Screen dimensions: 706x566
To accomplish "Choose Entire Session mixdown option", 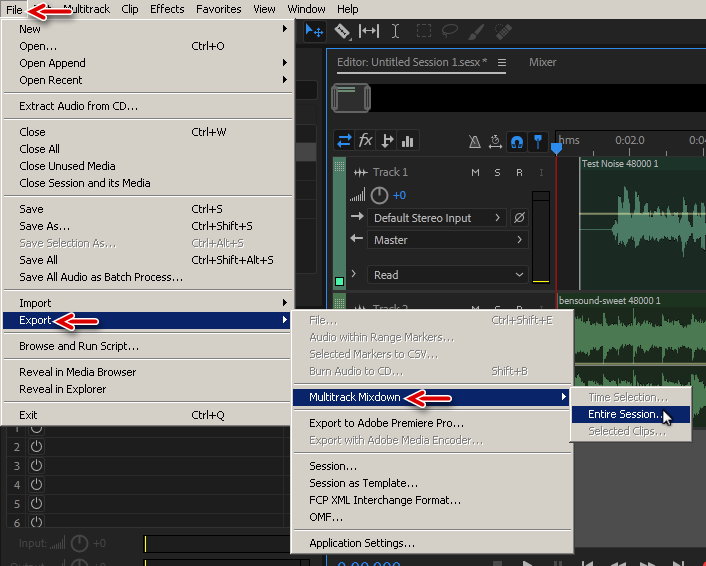I will click(631, 414).
